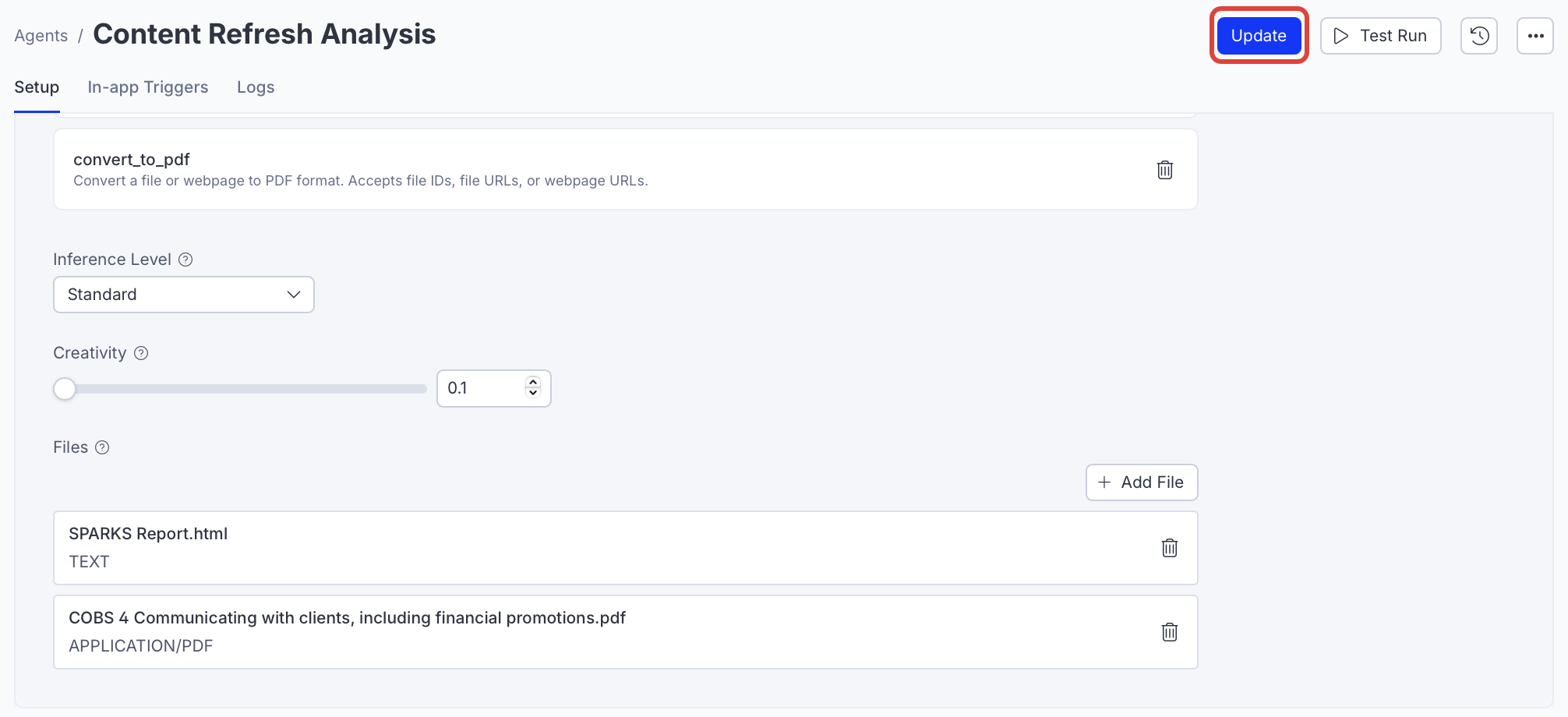Image resolution: width=1568 pixels, height=717 pixels.
Task: Click the Files help question icon
Action: pos(102,447)
